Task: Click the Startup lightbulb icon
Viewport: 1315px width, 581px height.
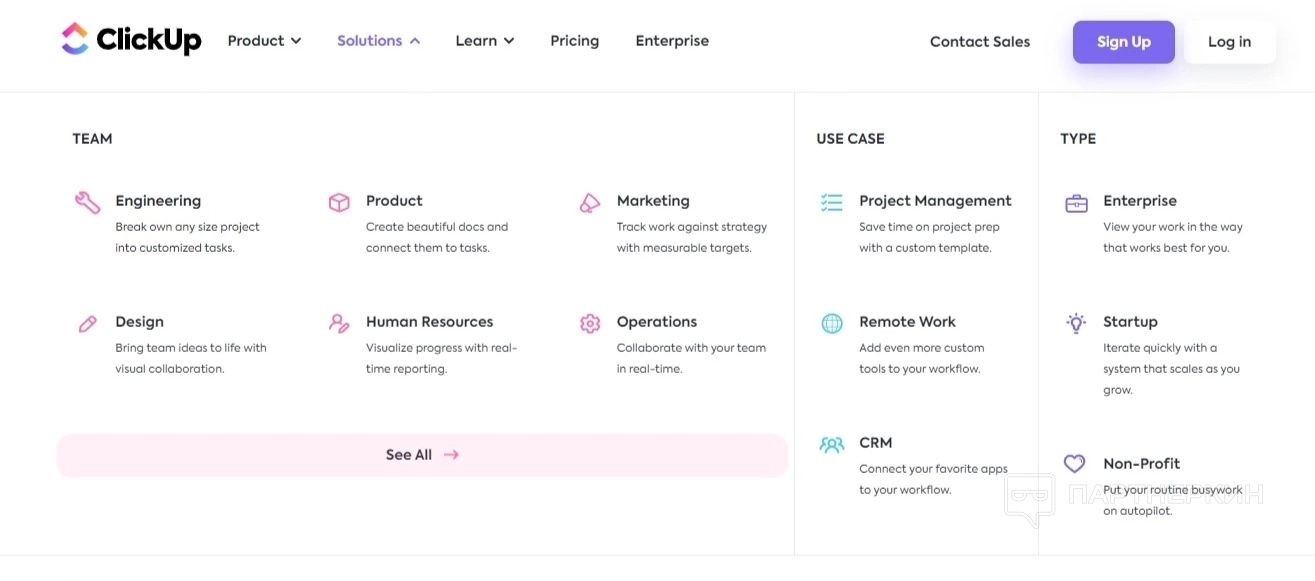Action: pyautogui.click(x=1076, y=324)
